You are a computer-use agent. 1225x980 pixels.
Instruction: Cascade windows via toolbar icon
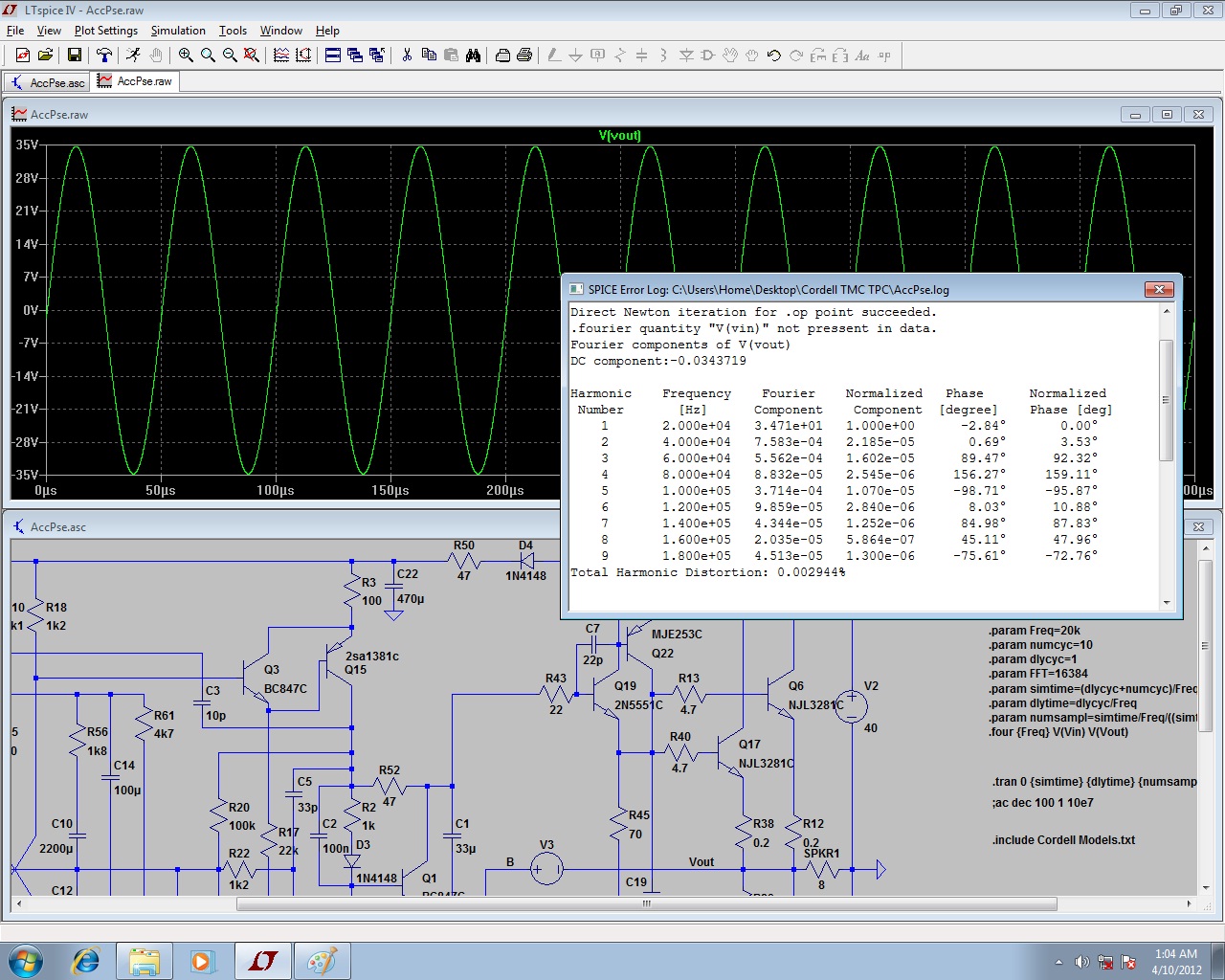(355, 56)
